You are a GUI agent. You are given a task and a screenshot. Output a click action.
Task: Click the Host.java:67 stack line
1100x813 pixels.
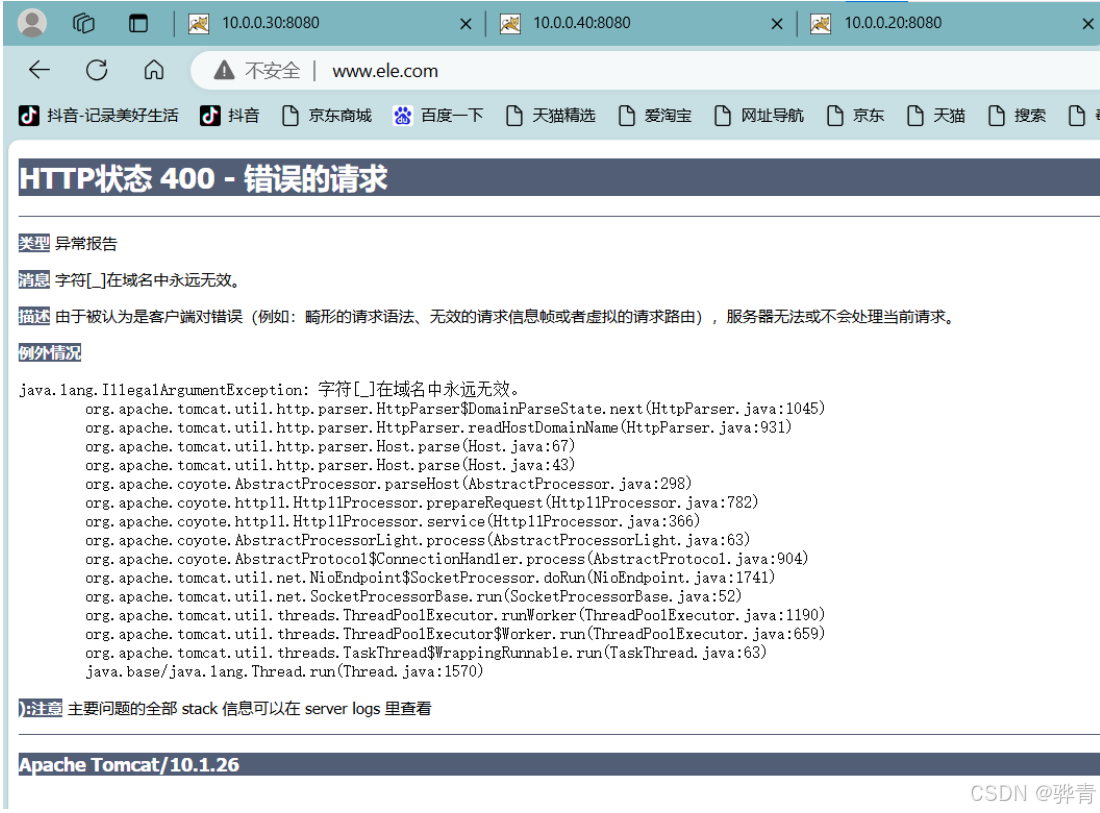tap(330, 446)
